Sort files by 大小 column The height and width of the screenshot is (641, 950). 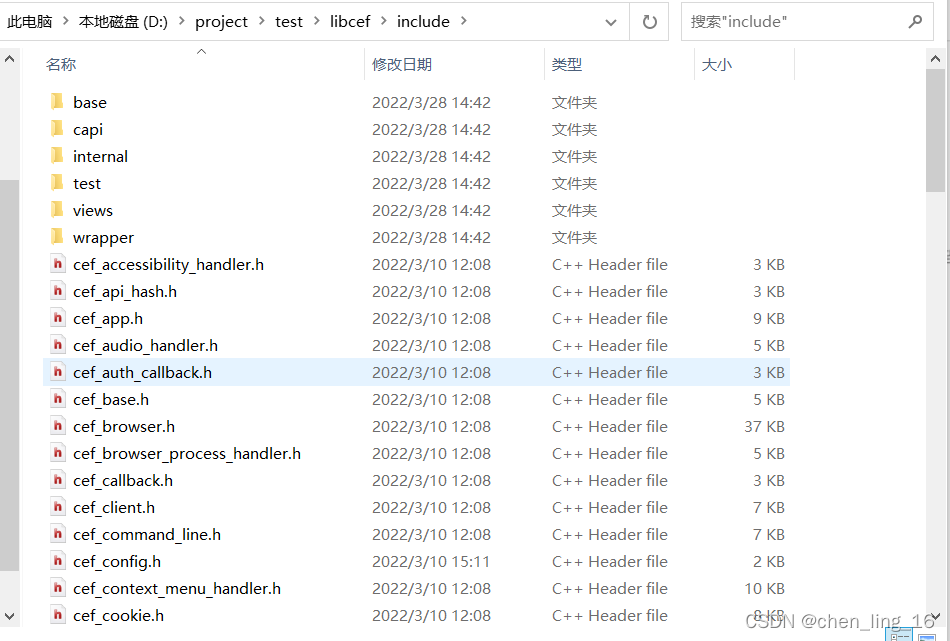(744, 64)
